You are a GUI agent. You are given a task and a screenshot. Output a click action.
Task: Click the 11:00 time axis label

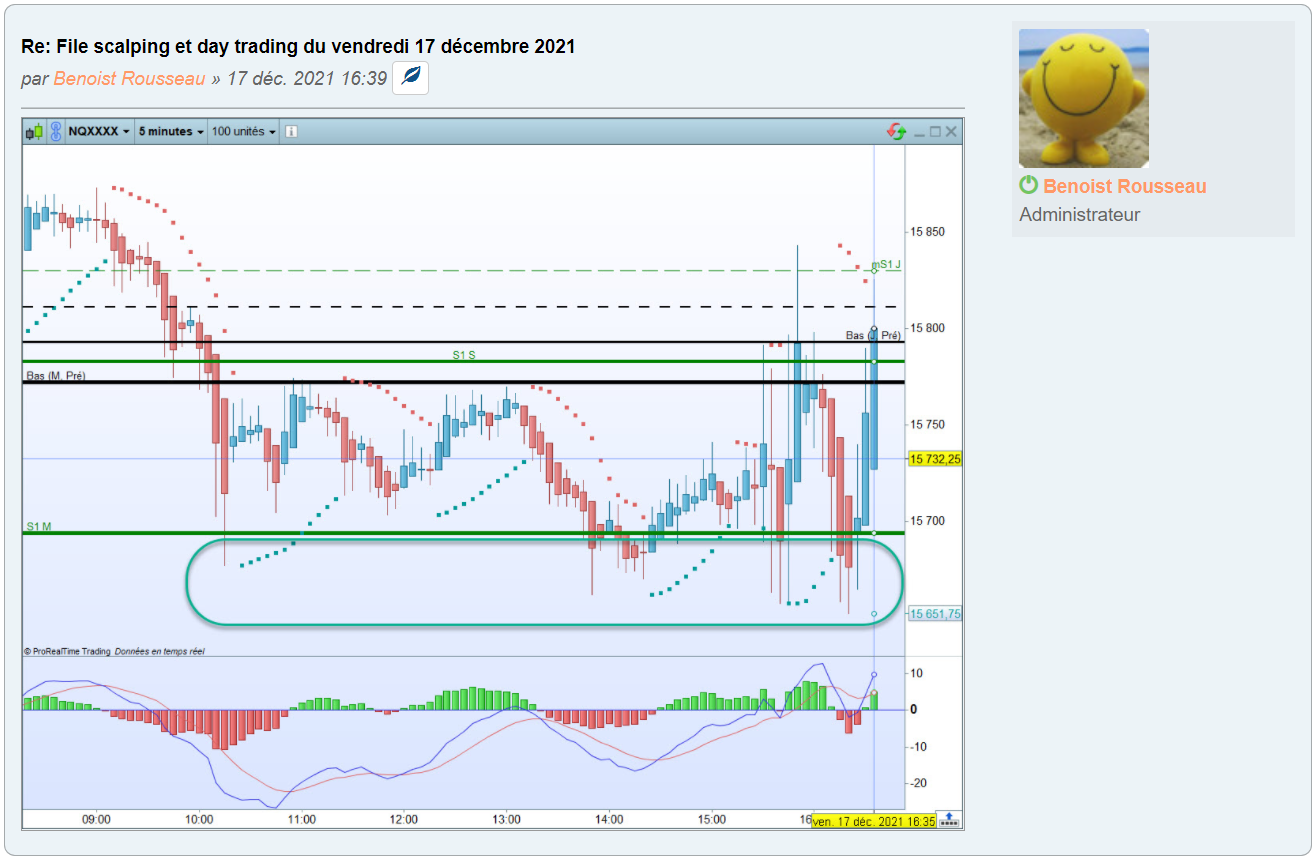pos(302,819)
